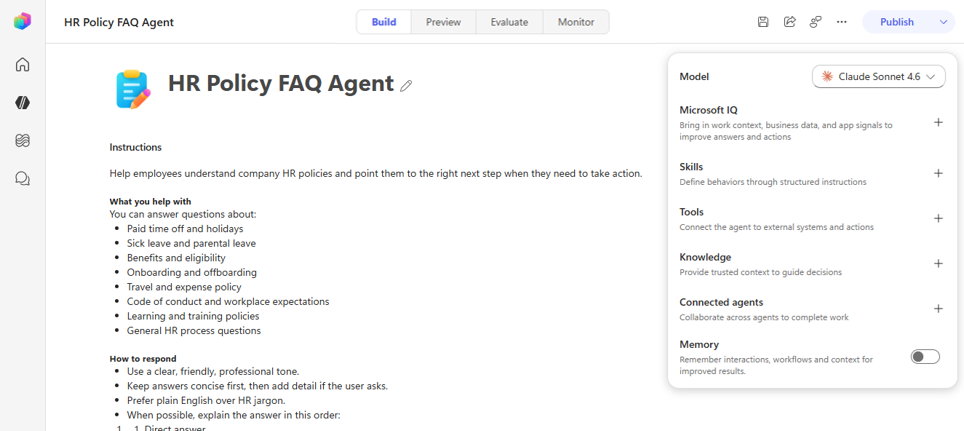Screen dimensions: 964x431
Task: Click the Connected agents section heading
Action: pyautogui.click(x=721, y=302)
